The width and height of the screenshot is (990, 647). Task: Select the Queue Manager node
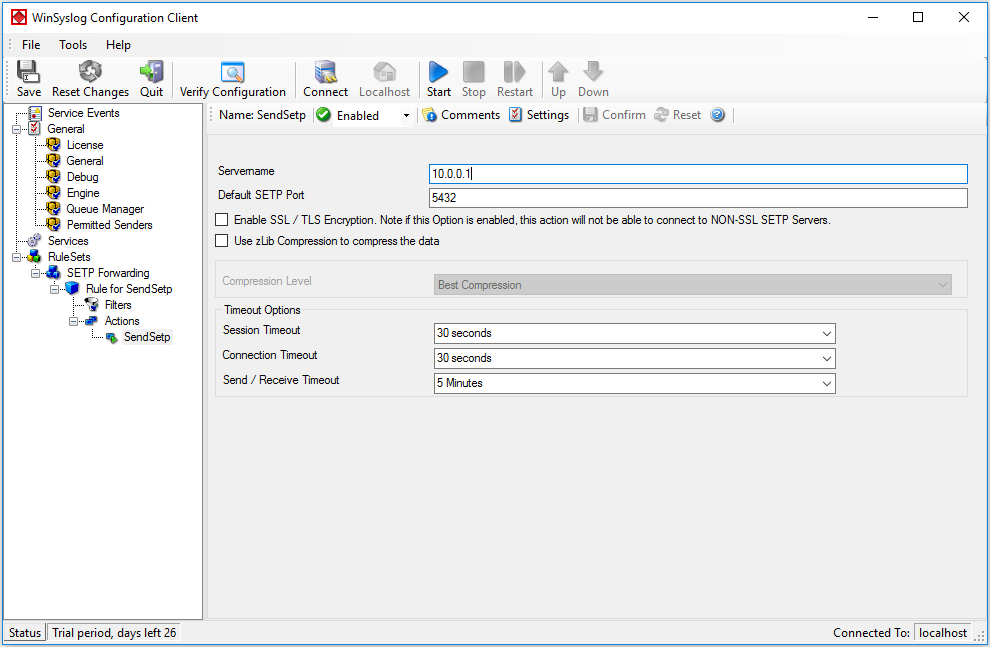click(105, 209)
